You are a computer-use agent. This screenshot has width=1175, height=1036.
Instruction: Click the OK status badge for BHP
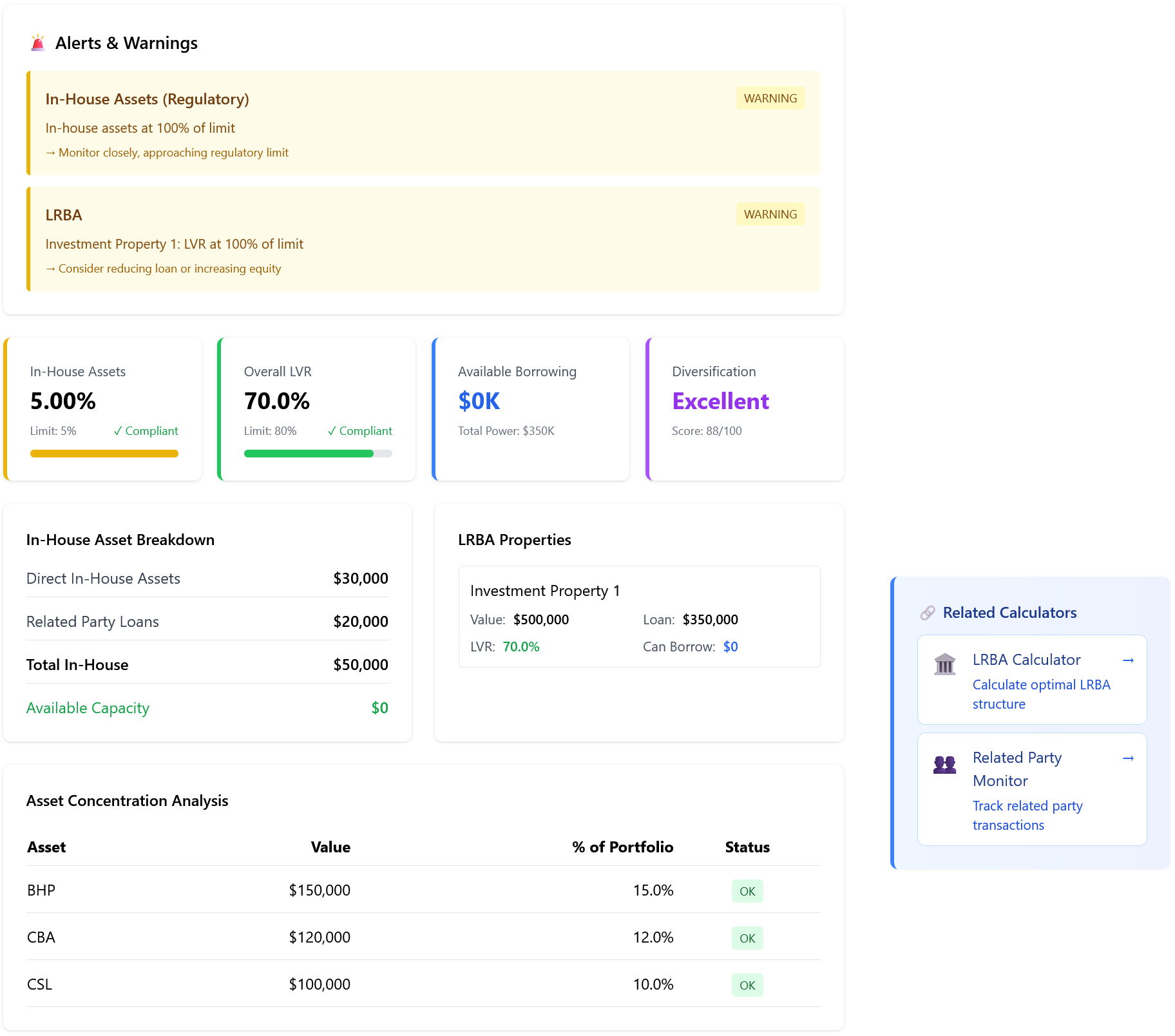tap(747, 891)
